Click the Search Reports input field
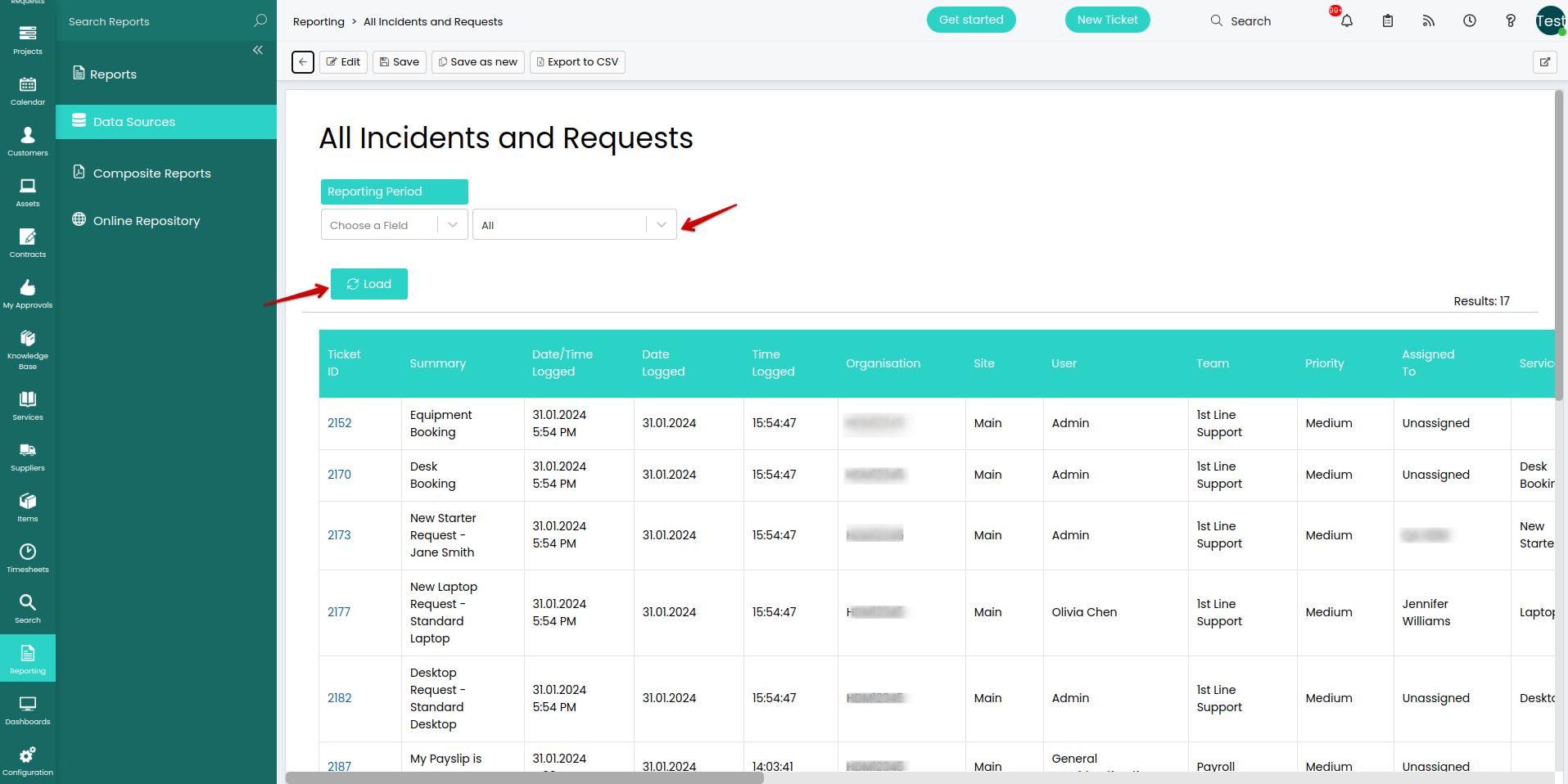The height and width of the screenshot is (784, 1568). pyautogui.click(x=156, y=22)
